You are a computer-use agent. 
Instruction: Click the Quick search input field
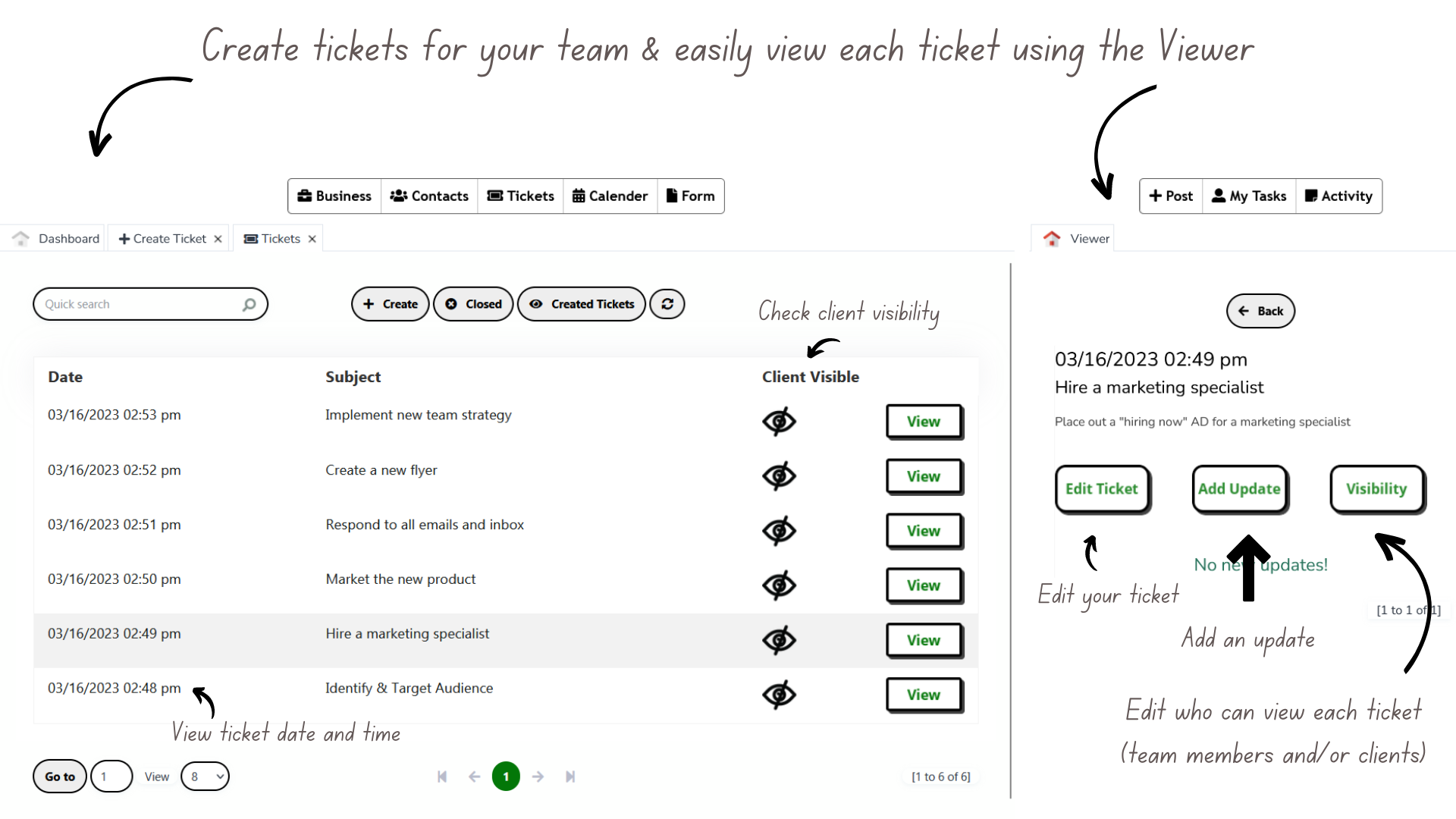coord(150,304)
